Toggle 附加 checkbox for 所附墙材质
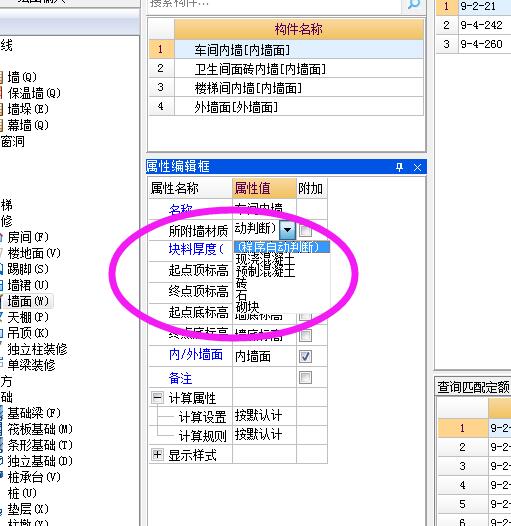511x526 pixels. pyautogui.click(x=305, y=230)
